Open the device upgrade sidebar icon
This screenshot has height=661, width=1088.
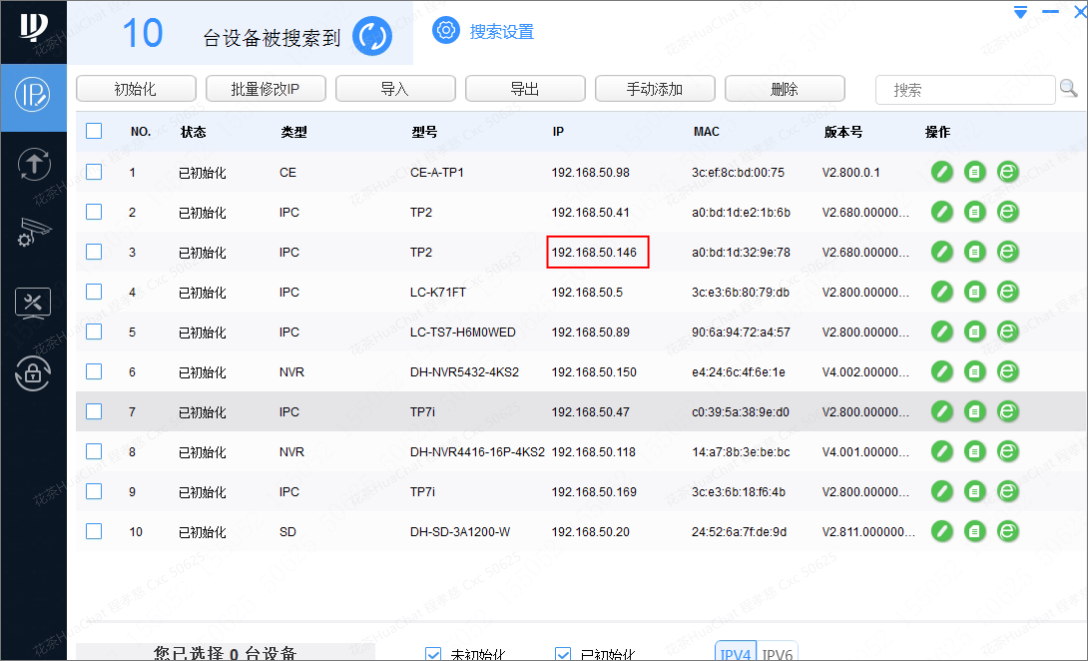click(x=33, y=164)
